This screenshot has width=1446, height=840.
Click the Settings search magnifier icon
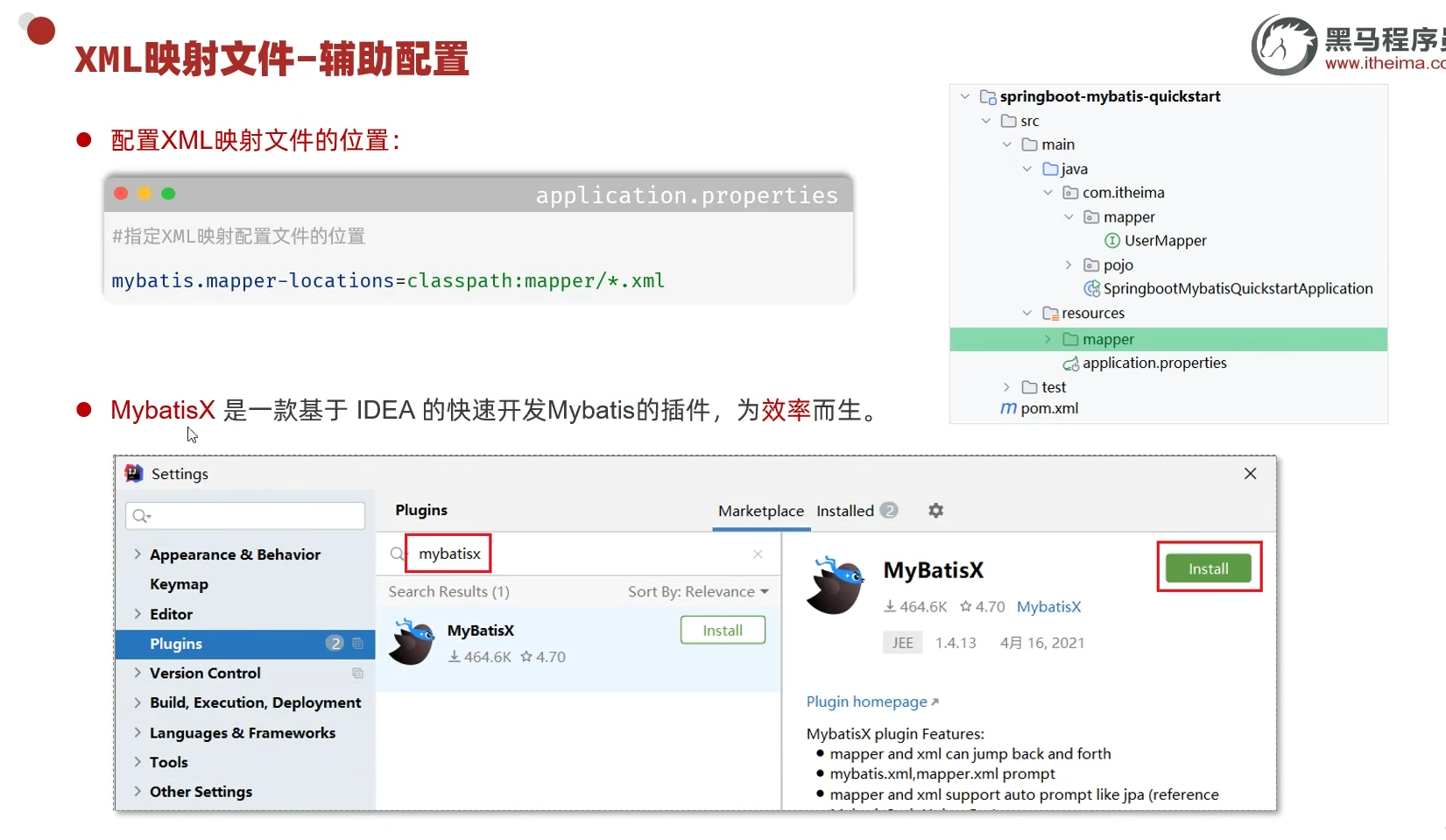point(141,516)
